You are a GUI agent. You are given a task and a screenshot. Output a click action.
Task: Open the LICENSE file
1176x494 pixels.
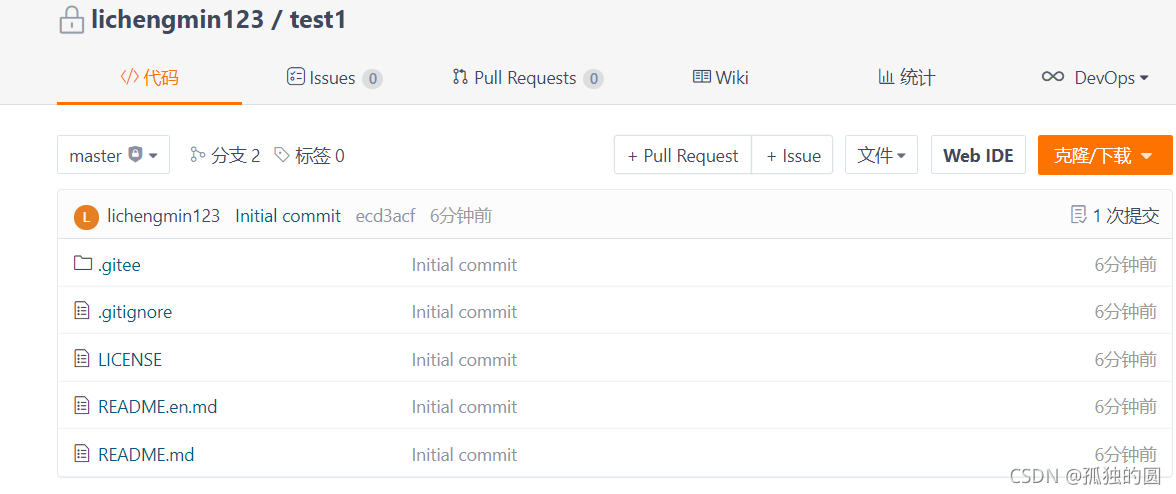coord(130,360)
